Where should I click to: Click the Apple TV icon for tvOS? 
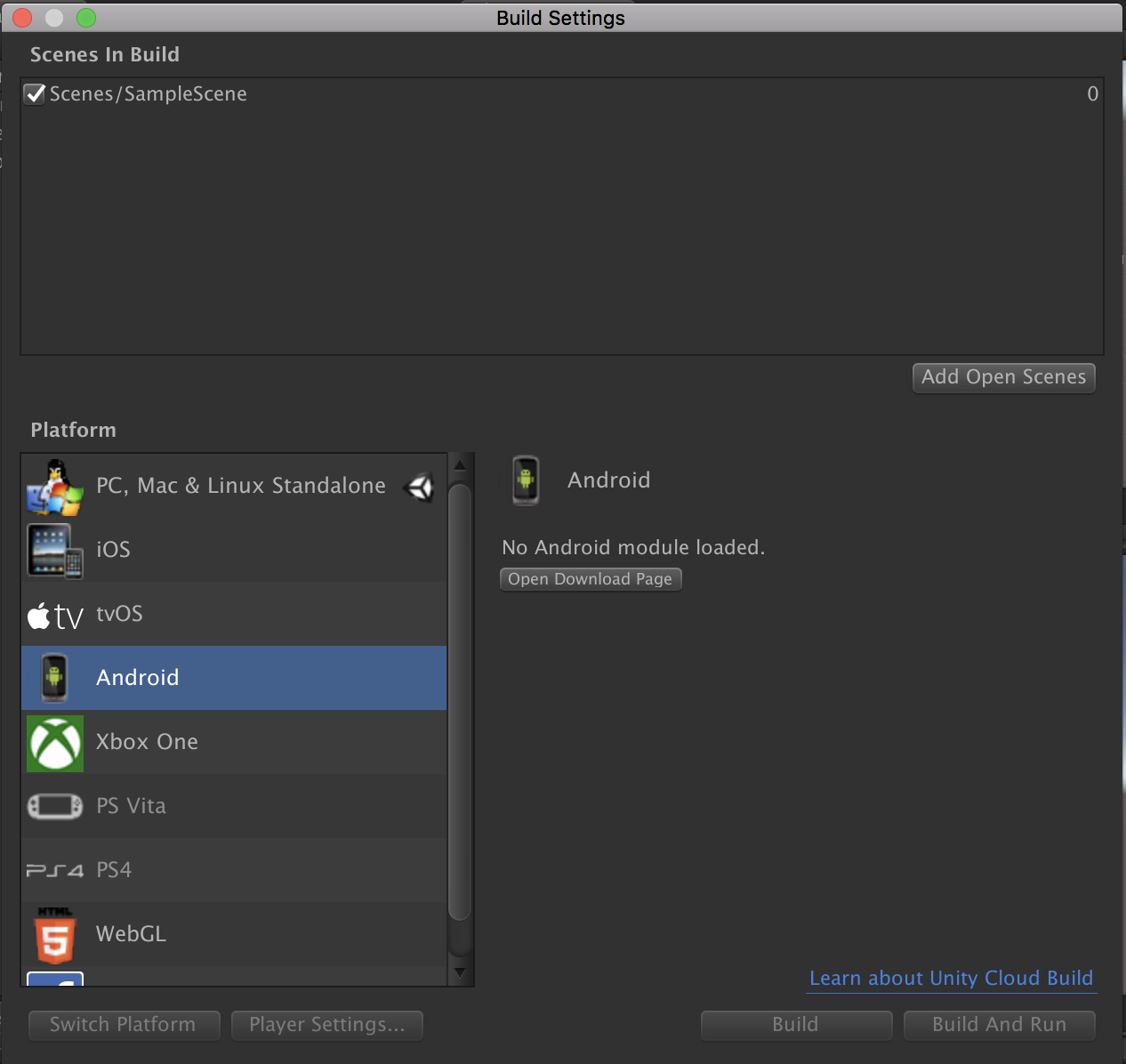55,615
